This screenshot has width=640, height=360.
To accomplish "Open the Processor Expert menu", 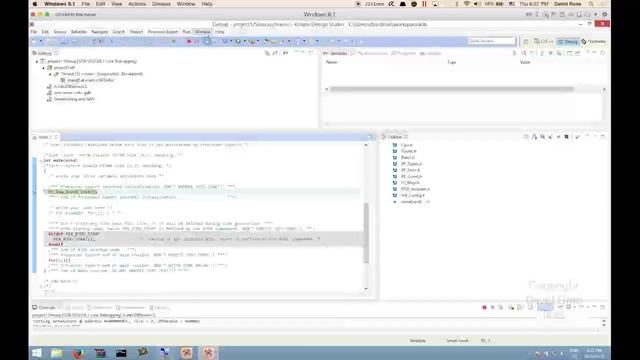I will 163,32.
